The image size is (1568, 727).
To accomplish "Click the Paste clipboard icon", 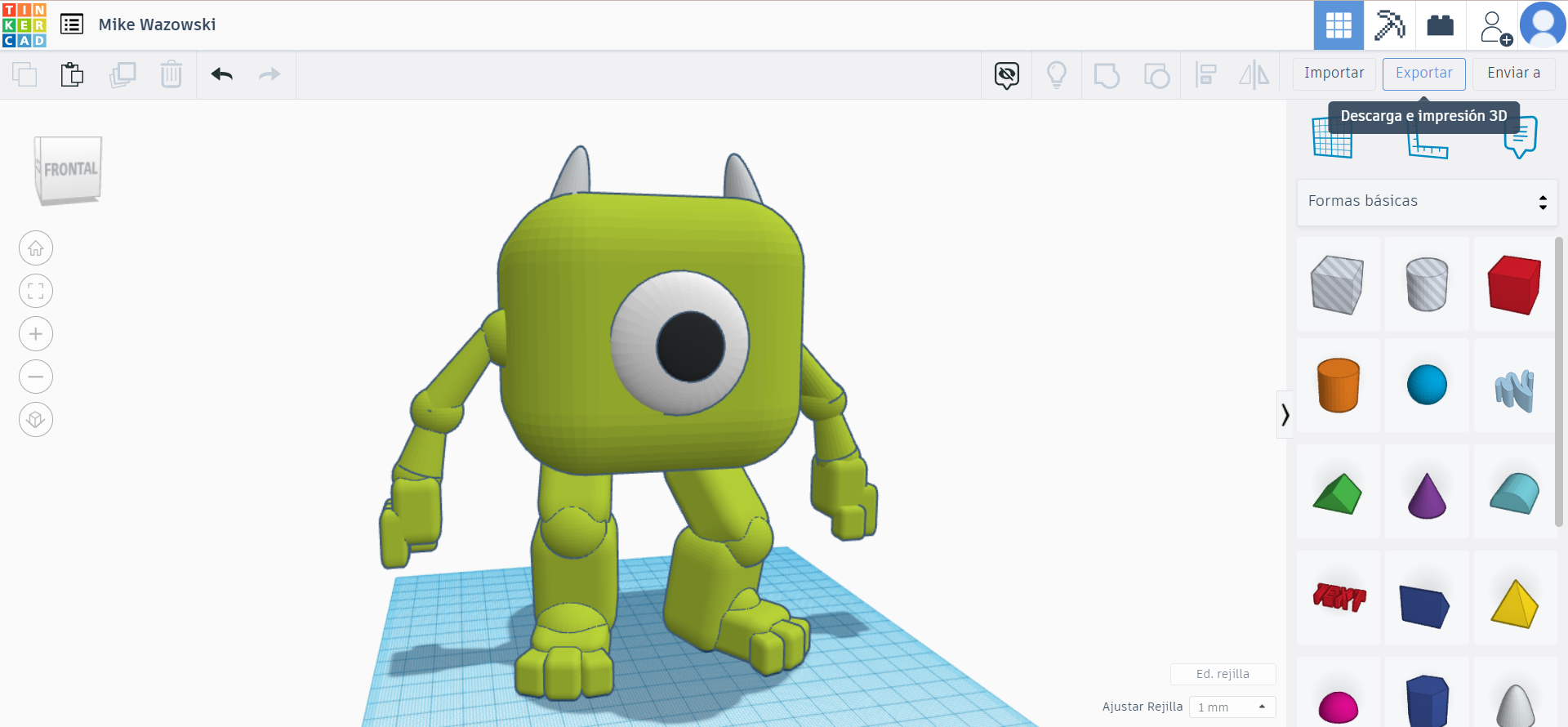I will pyautogui.click(x=72, y=74).
